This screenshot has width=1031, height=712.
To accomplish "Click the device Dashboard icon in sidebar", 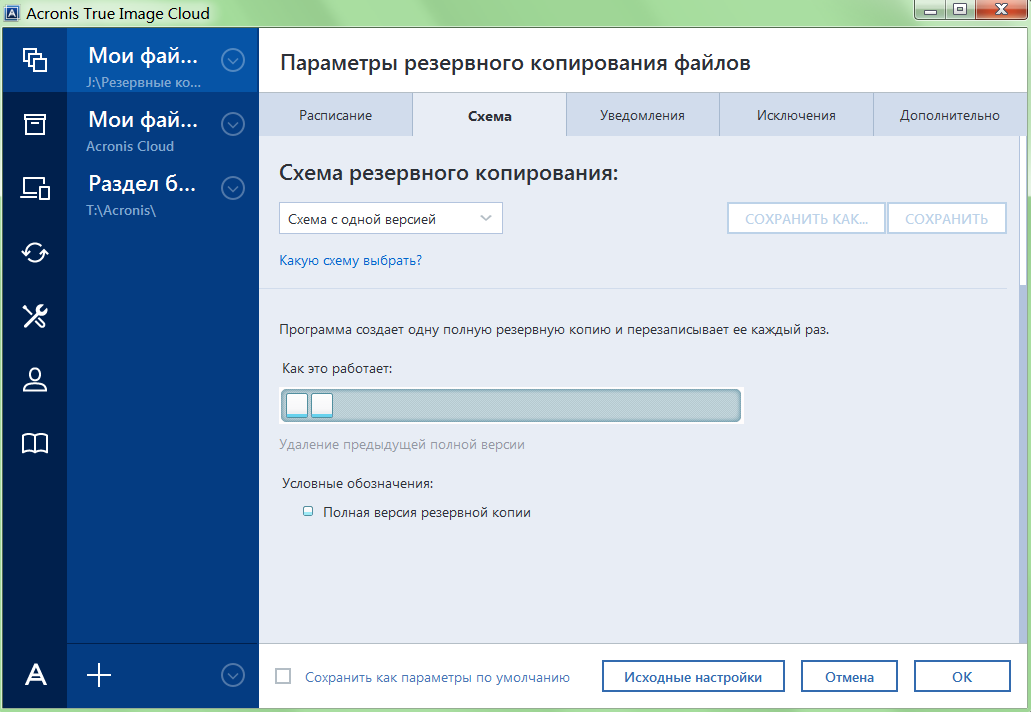I will [x=35, y=188].
